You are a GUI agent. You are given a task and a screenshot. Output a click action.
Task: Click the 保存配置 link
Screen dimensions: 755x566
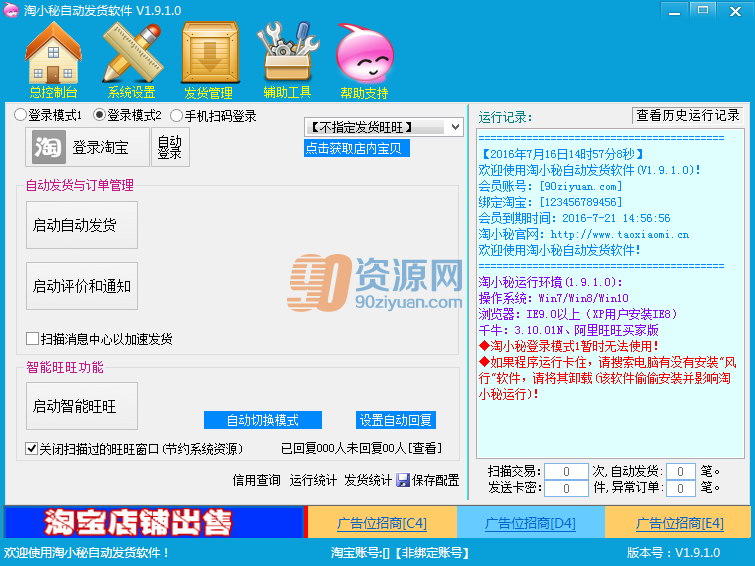435,480
